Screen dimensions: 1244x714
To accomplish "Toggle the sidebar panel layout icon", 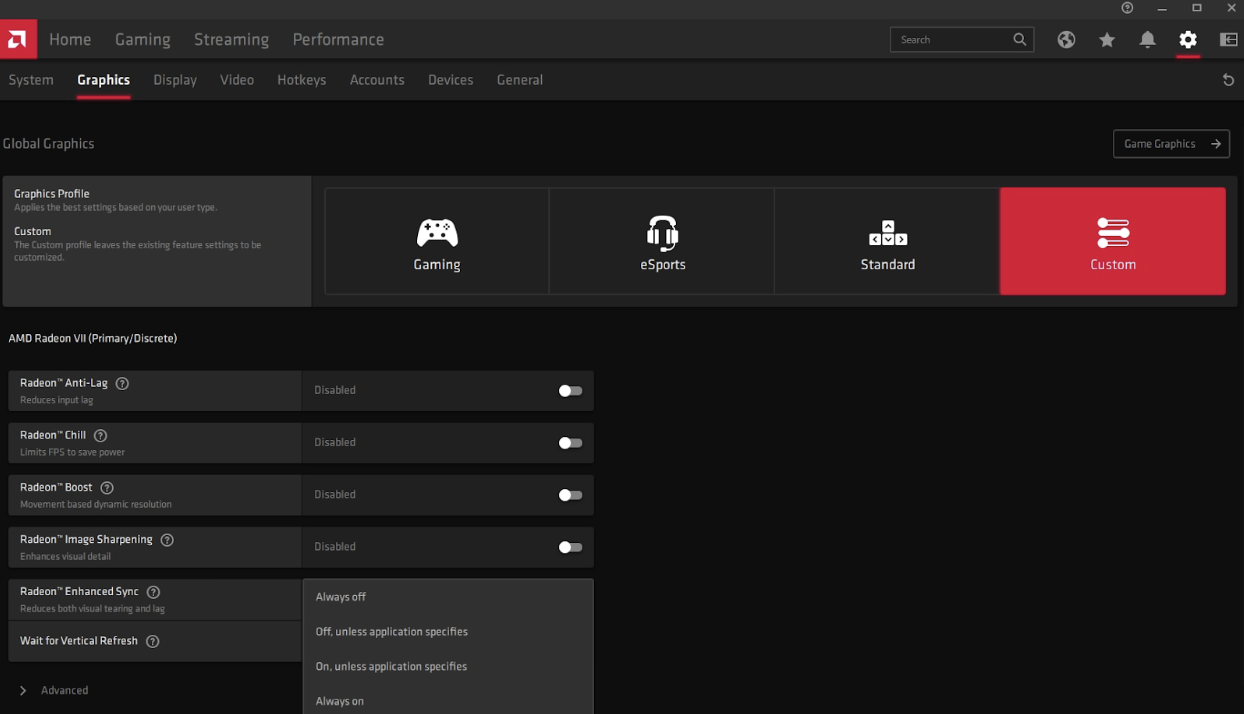I will click(1228, 40).
